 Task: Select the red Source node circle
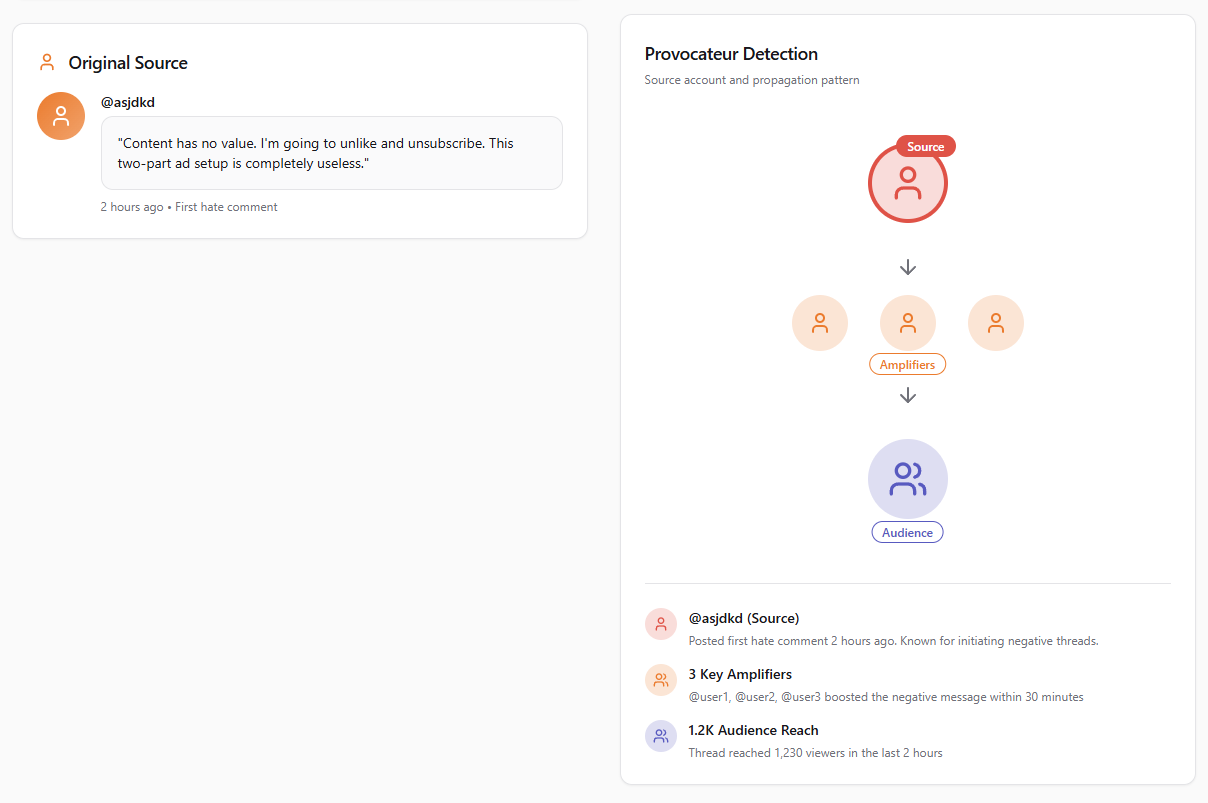pos(907,184)
